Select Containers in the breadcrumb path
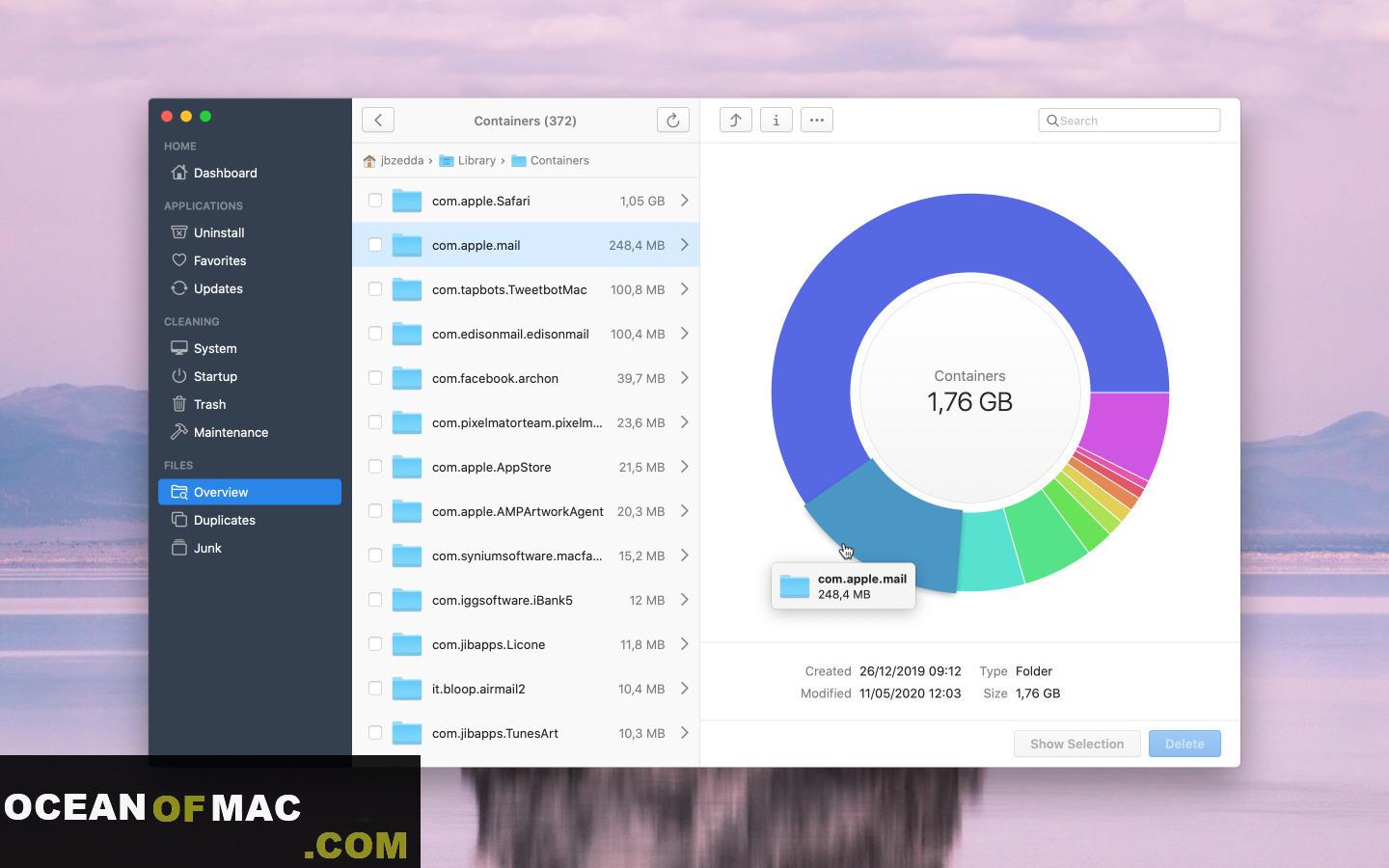Viewport: 1389px width, 868px height. (x=559, y=161)
